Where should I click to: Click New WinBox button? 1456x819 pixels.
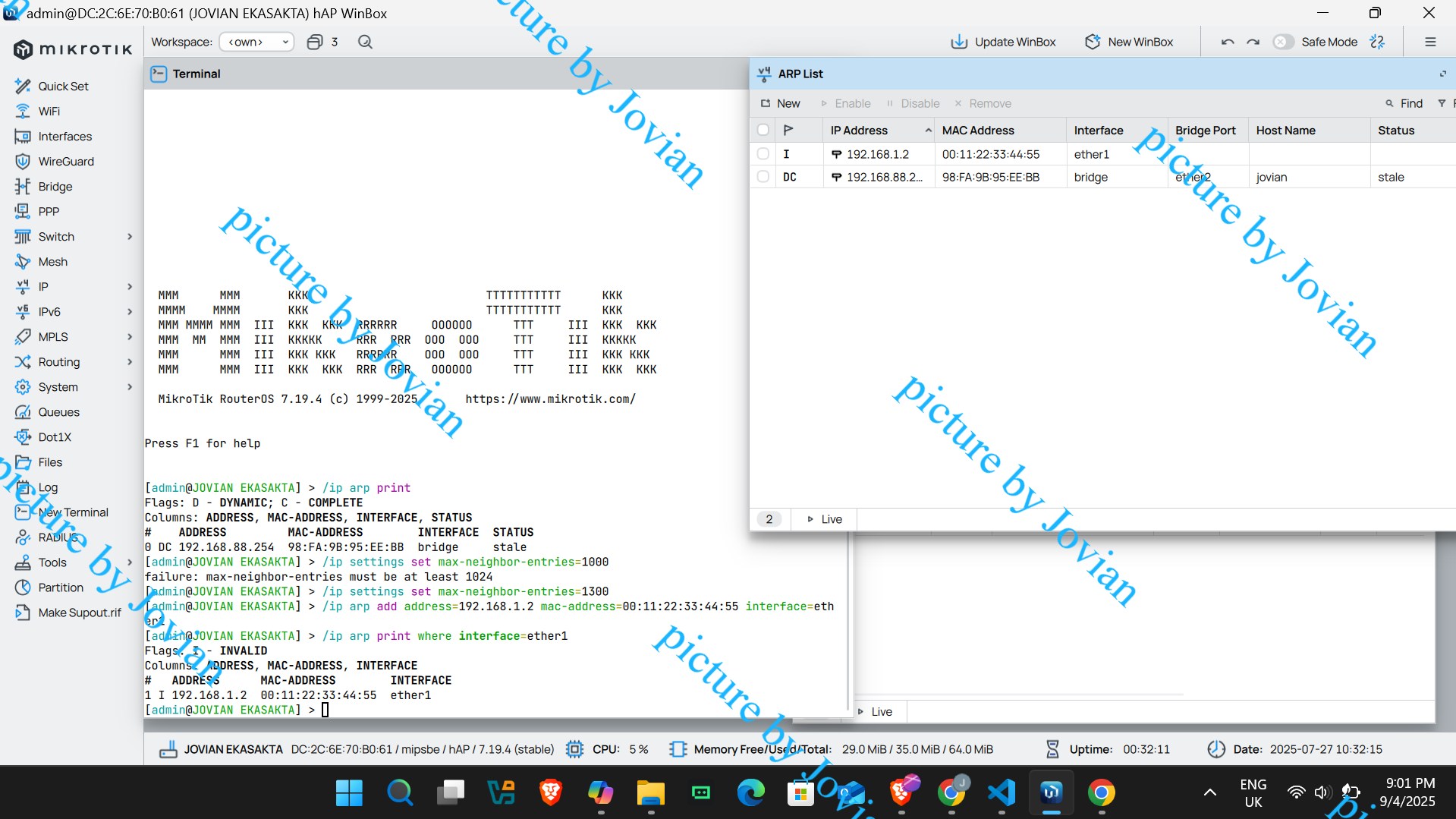[1129, 42]
